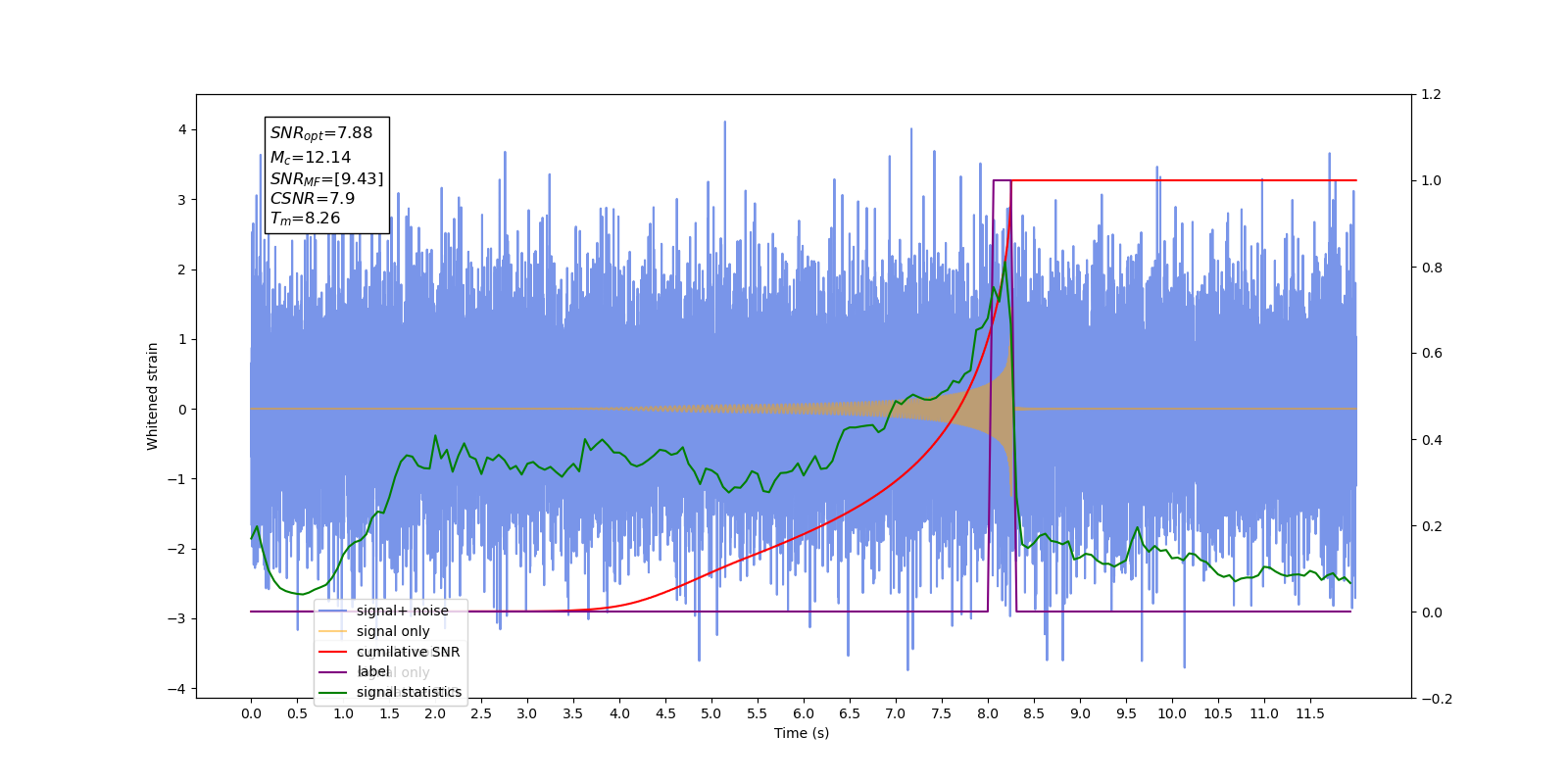Click the −4 tick on left axis

click(x=178, y=689)
